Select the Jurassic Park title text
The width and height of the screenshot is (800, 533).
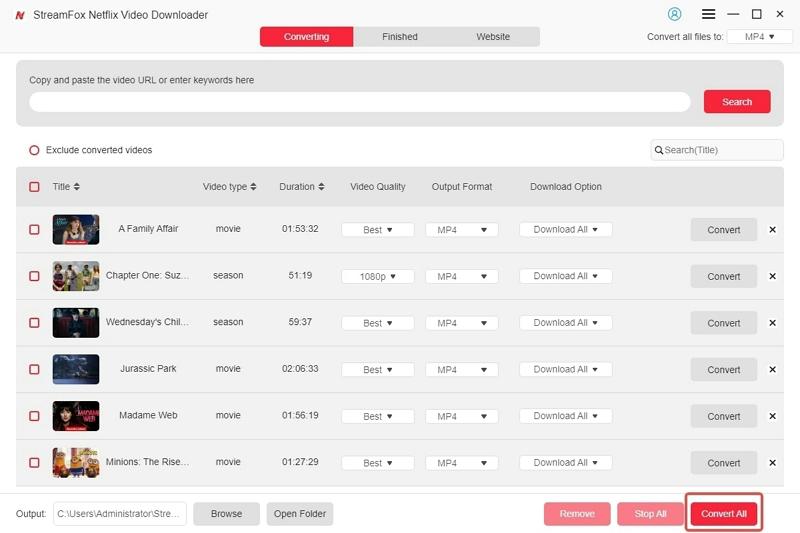click(x=148, y=368)
